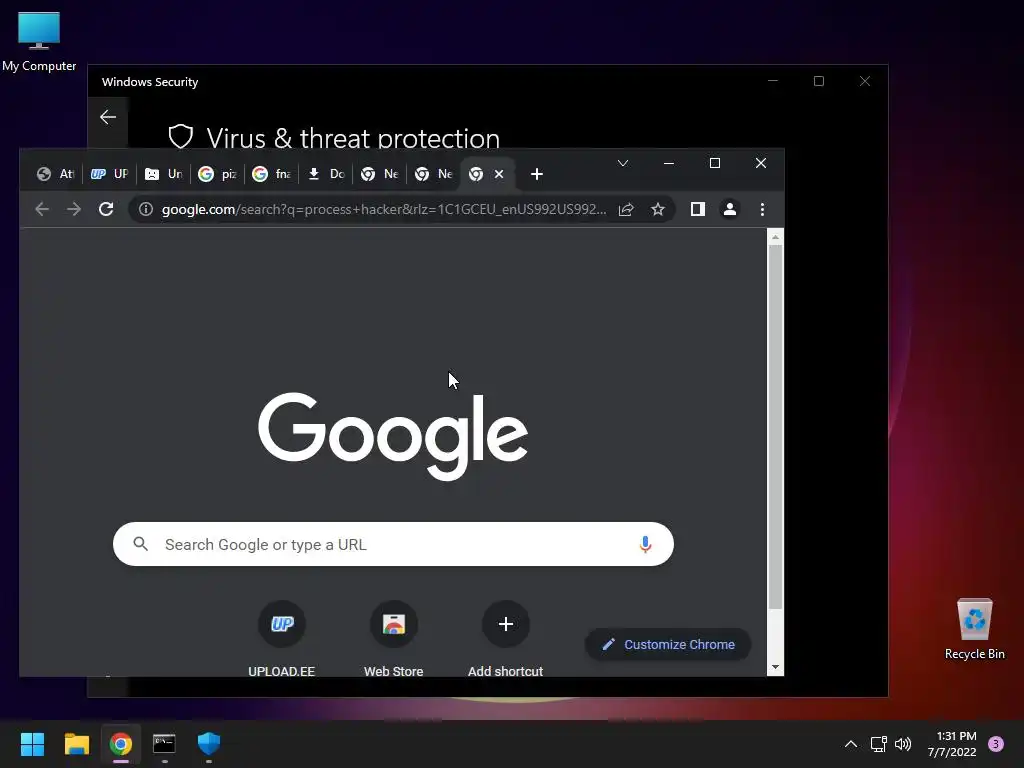Switch to the Downloads 'Do' tab
This screenshot has width=1024, height=768.
[326, 174]
